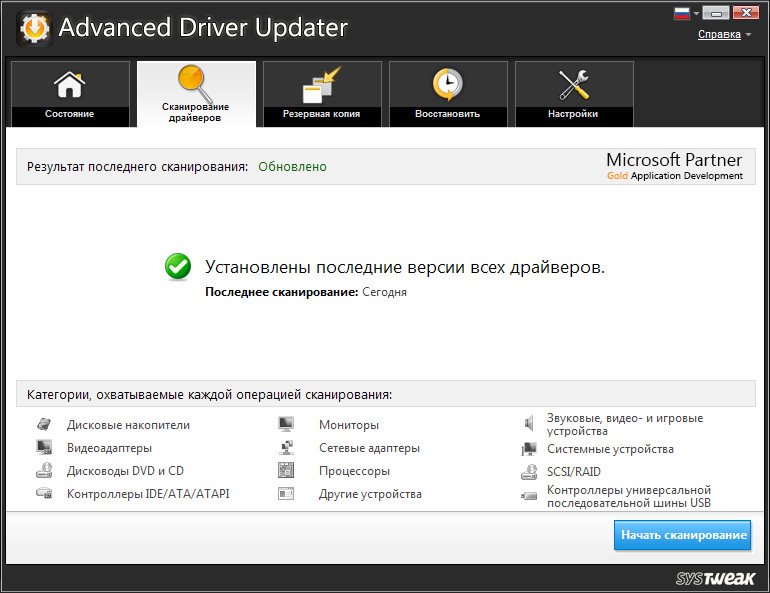Open language dropdown arrow beside flag
The image size is (770, 593).
[695, 14]
